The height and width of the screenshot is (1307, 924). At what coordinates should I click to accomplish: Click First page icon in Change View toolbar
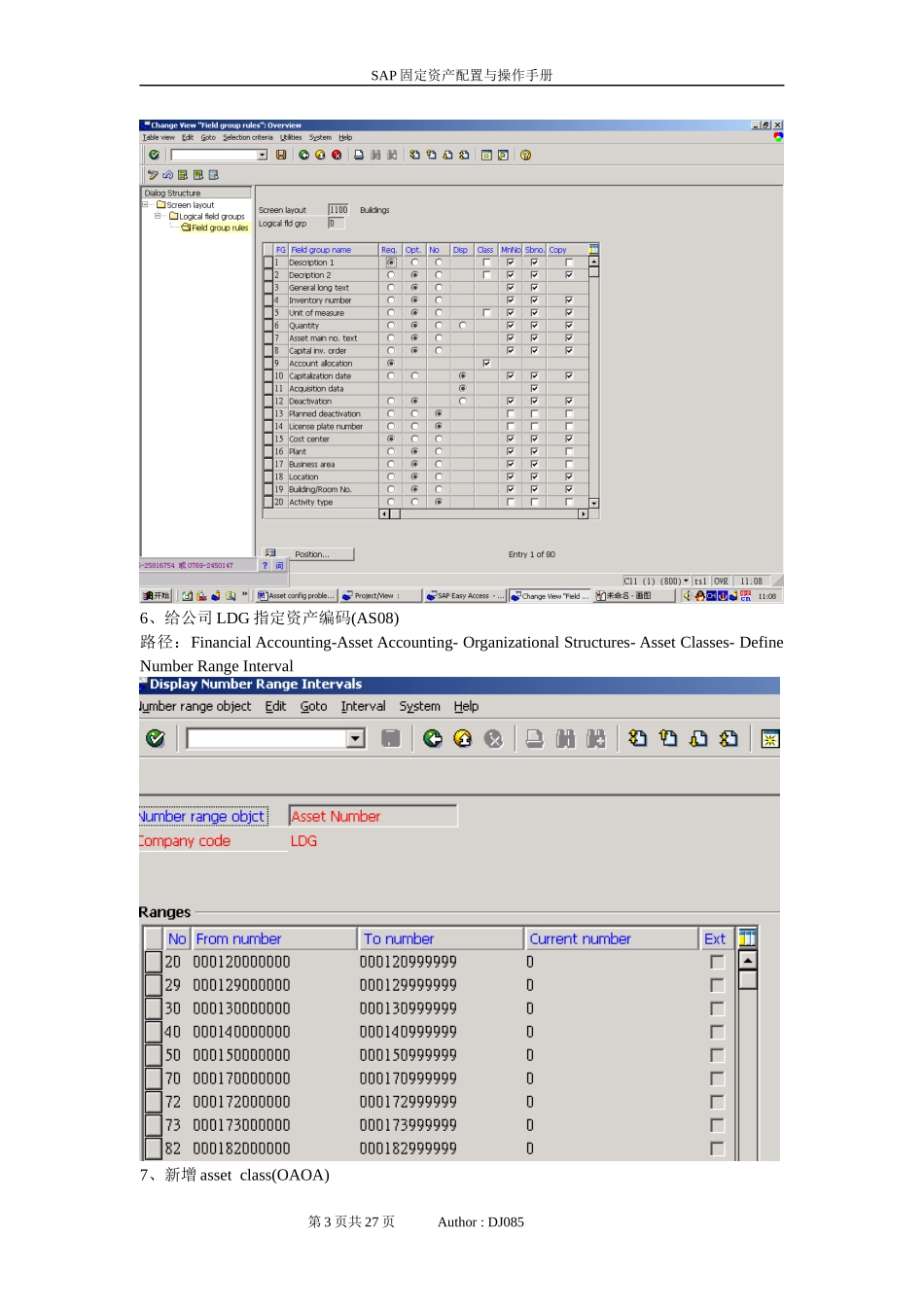click(x=414, y=155)
